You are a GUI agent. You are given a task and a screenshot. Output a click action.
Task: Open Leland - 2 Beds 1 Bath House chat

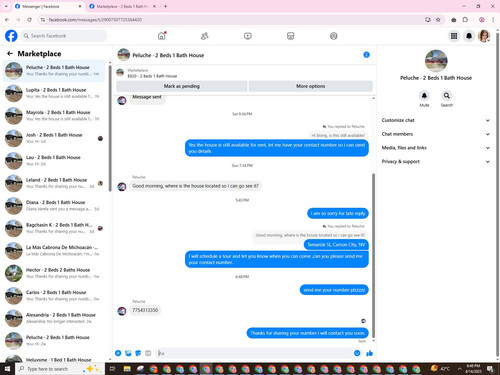click(x=54, y=183)
